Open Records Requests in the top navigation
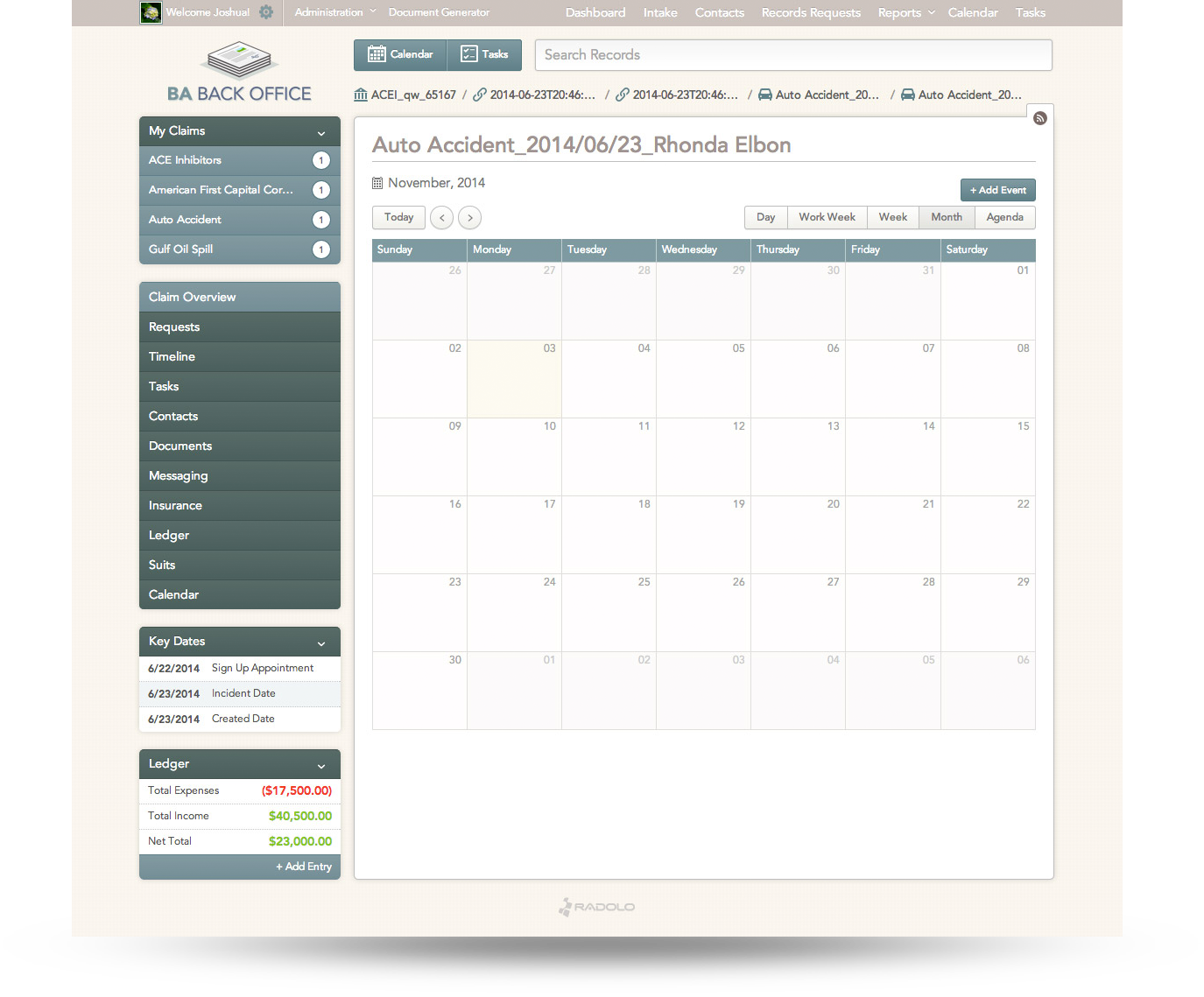The image size is (1204, 997). point(811,12)
